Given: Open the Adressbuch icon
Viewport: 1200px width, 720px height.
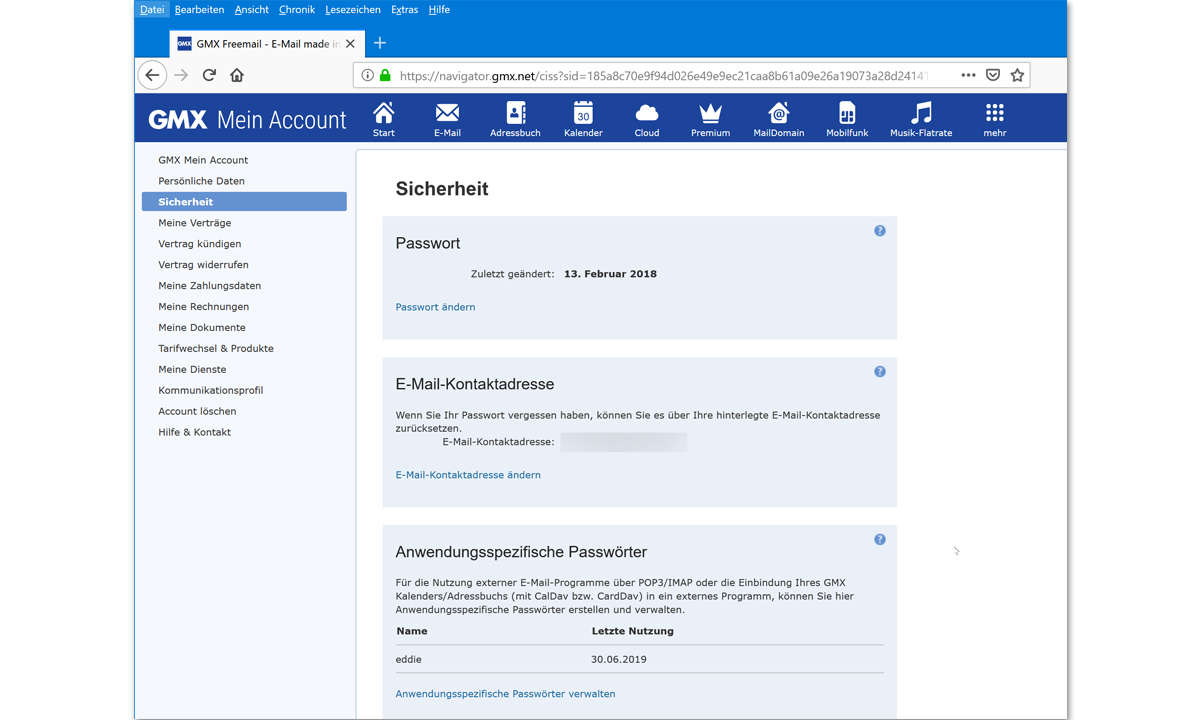Looking at the screenshot, I should point(515,112).
